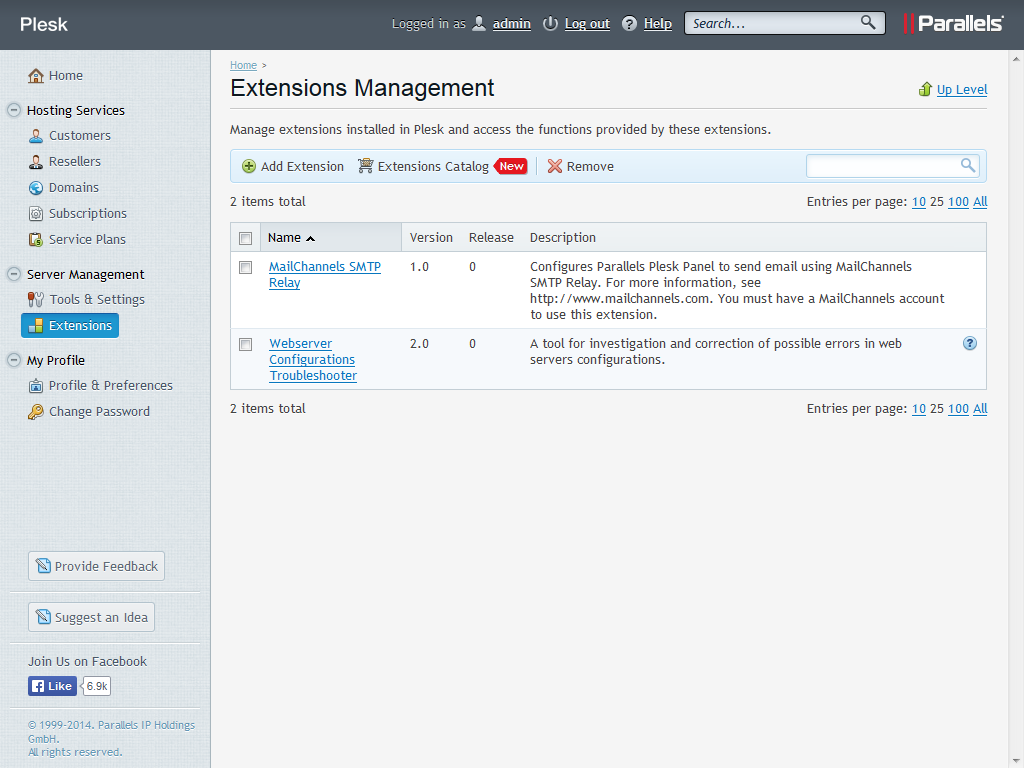Click the Facebook 6.9k like count
1024x768 pixels.
click(x=97, y=686)
